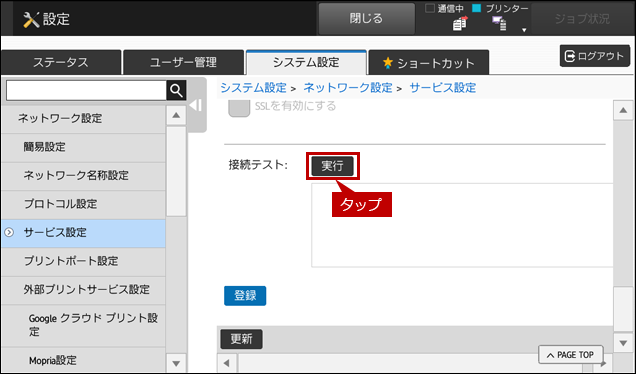The image size is (636, 374).
Task: Follow the システム設定 breadcrumb link
Action: click(254, 88)
